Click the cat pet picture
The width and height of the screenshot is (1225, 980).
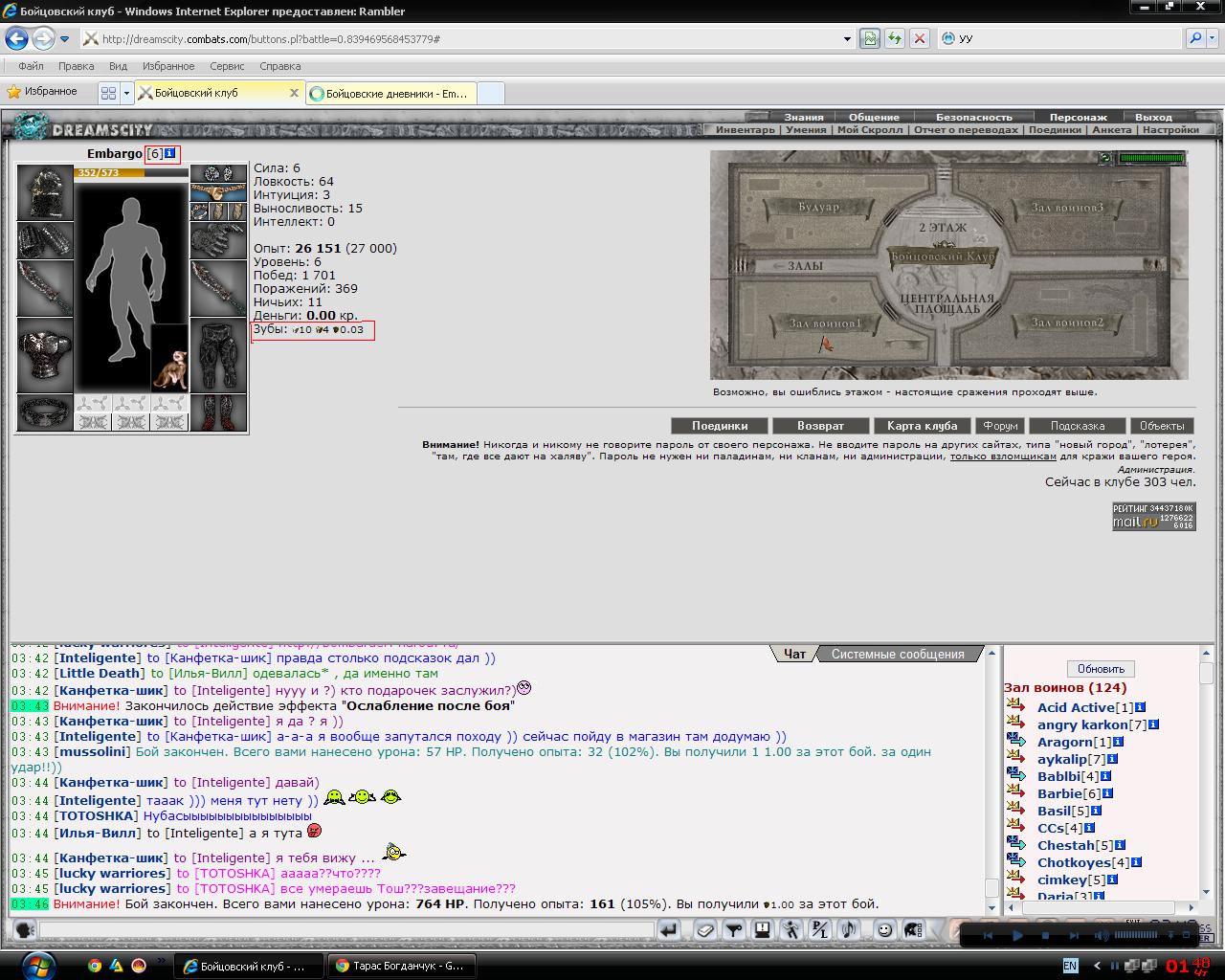pyautogui.click(x=169, y=358)
